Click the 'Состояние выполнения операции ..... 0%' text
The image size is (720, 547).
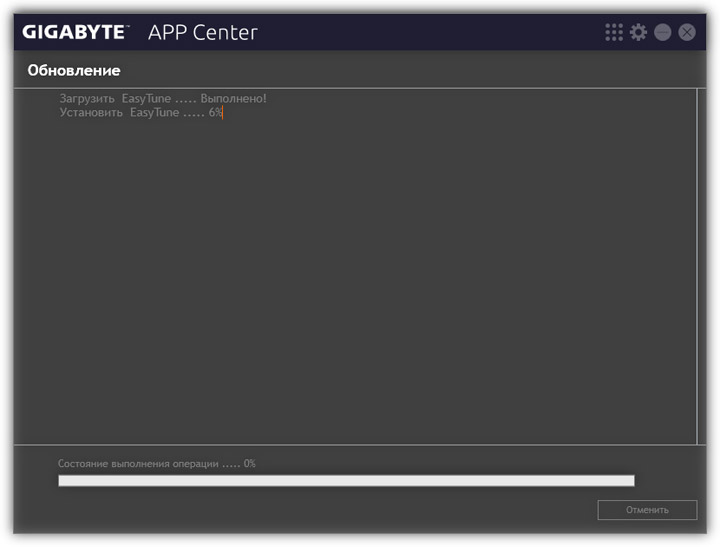(157, 463)
